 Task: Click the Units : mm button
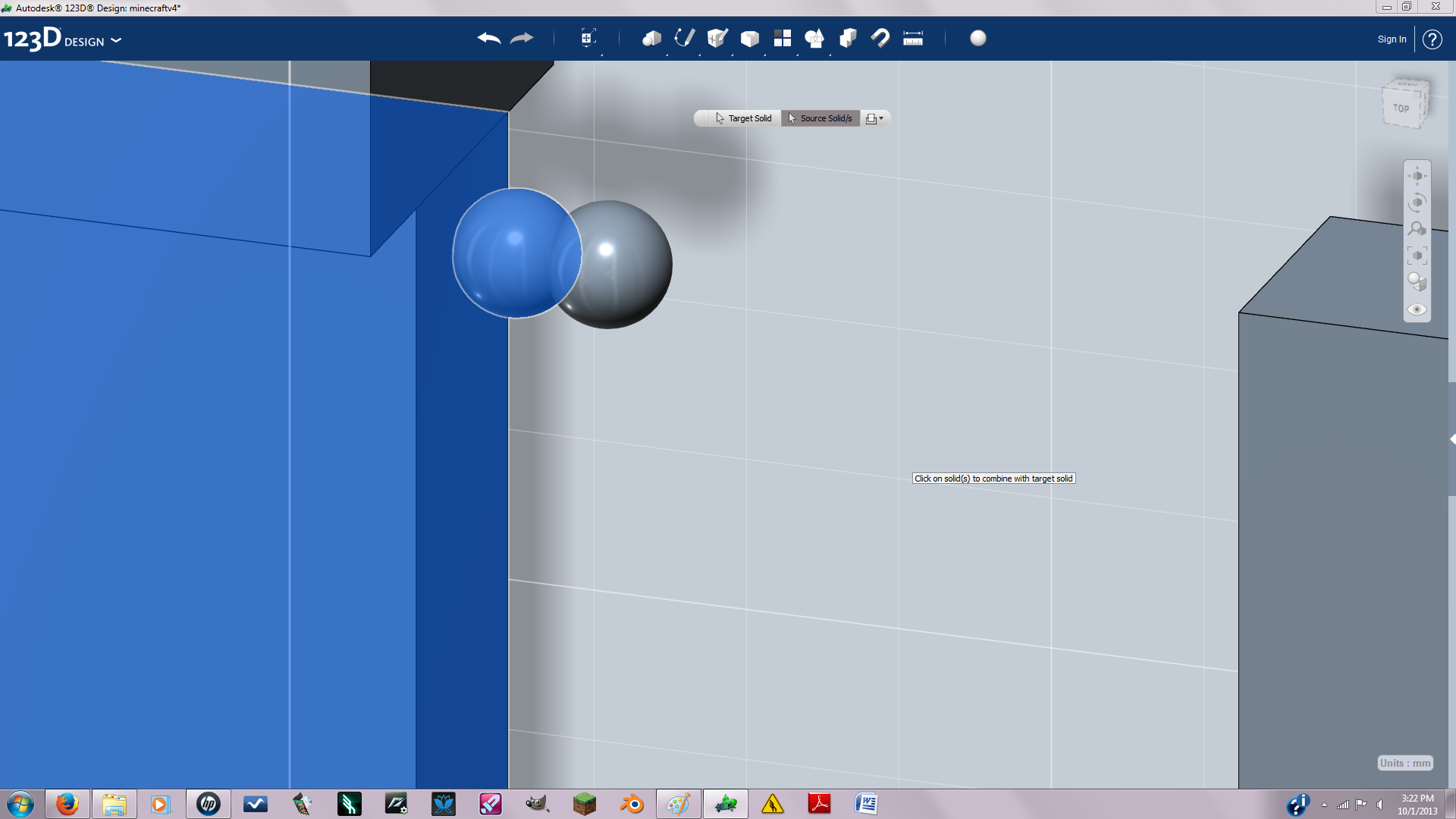1405,763
